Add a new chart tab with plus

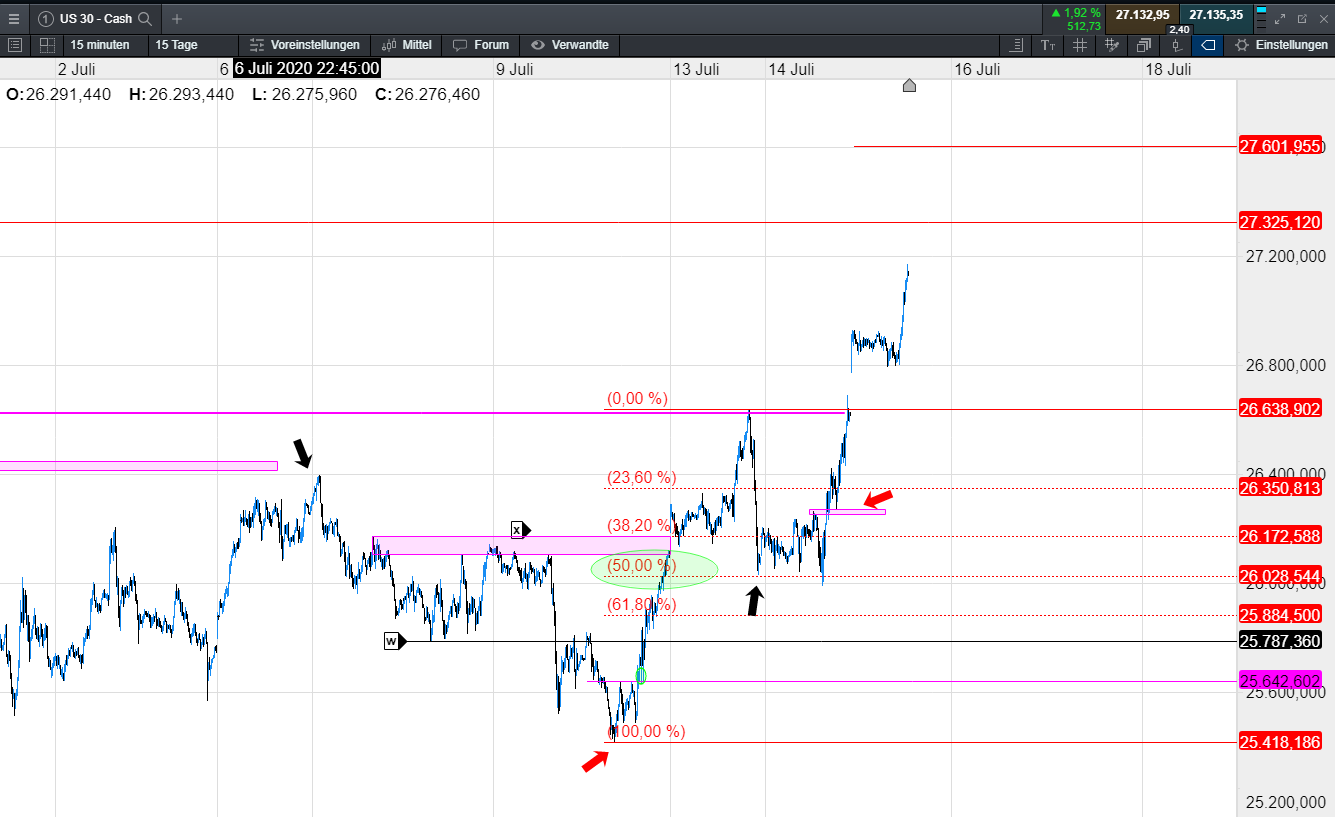177,18
